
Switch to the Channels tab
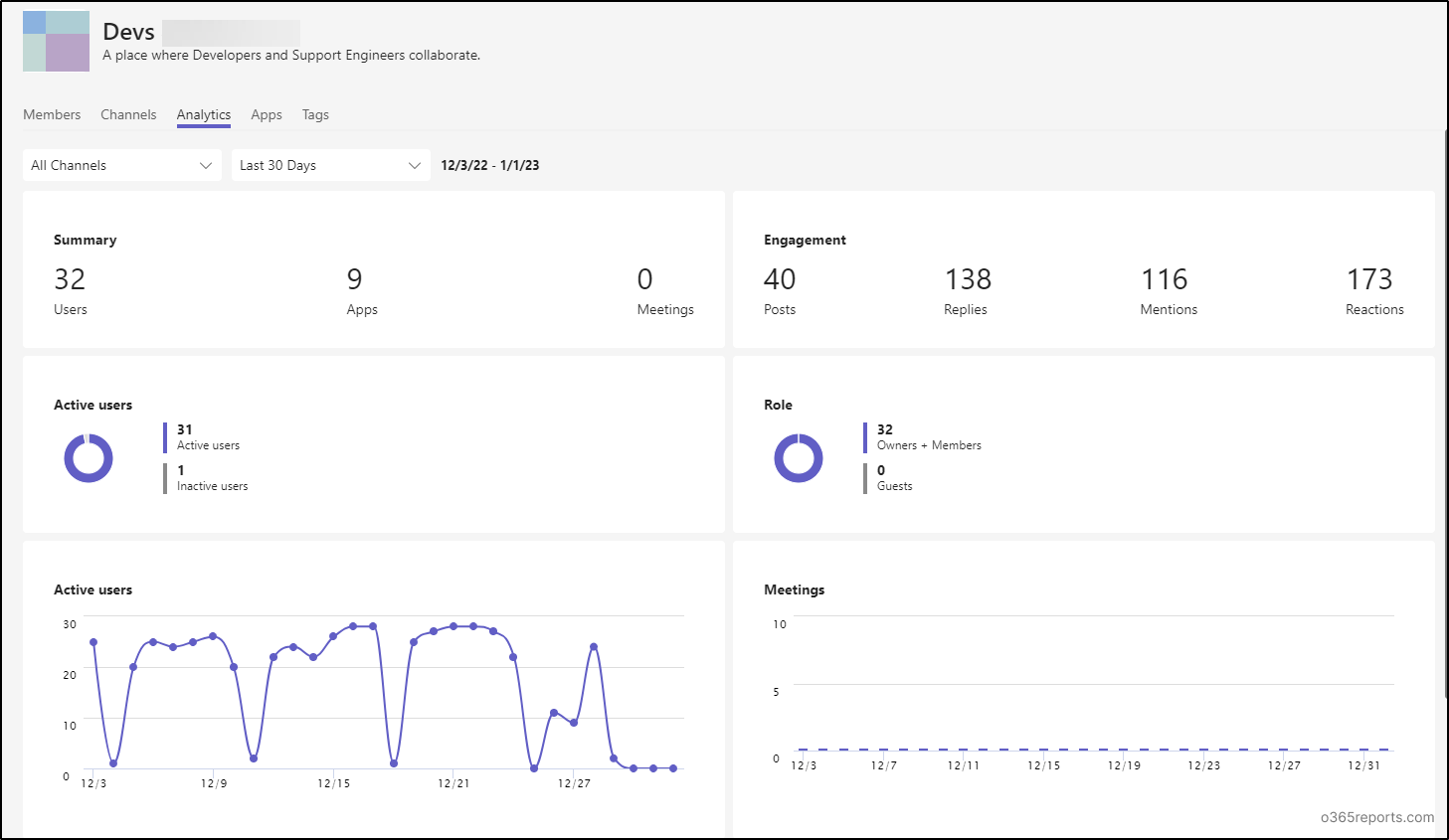128,114
